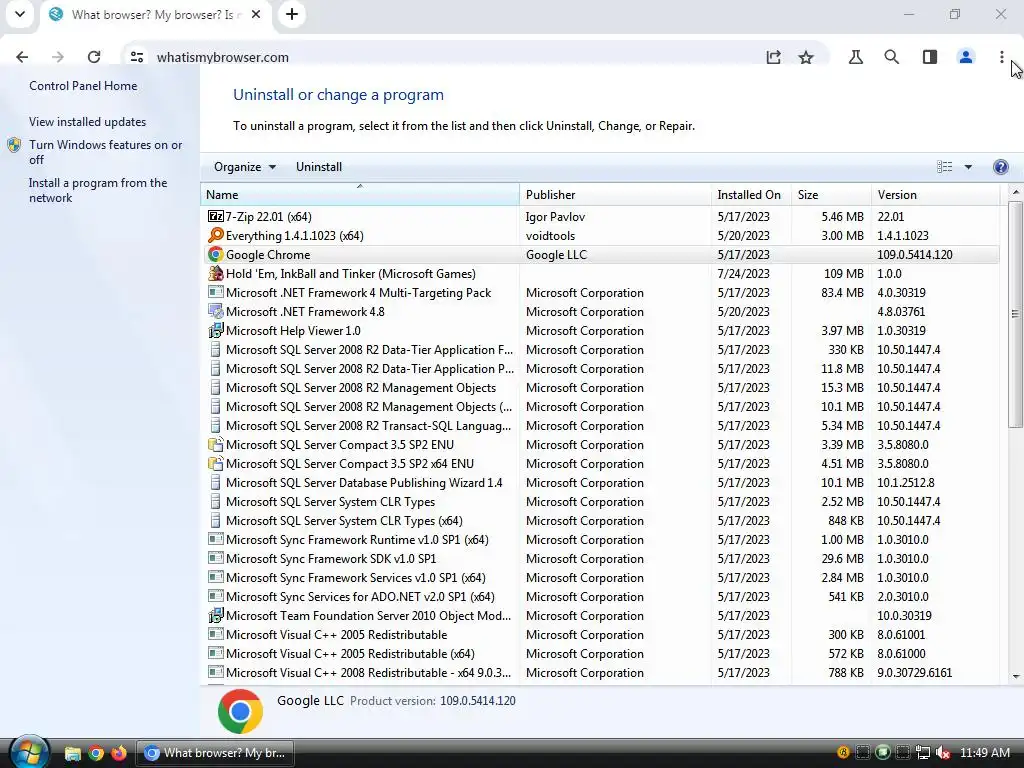The width and height of the screenshot is (1024, 768).
Task: Open Control Panel Home
Action: click(x=83, y=86)
